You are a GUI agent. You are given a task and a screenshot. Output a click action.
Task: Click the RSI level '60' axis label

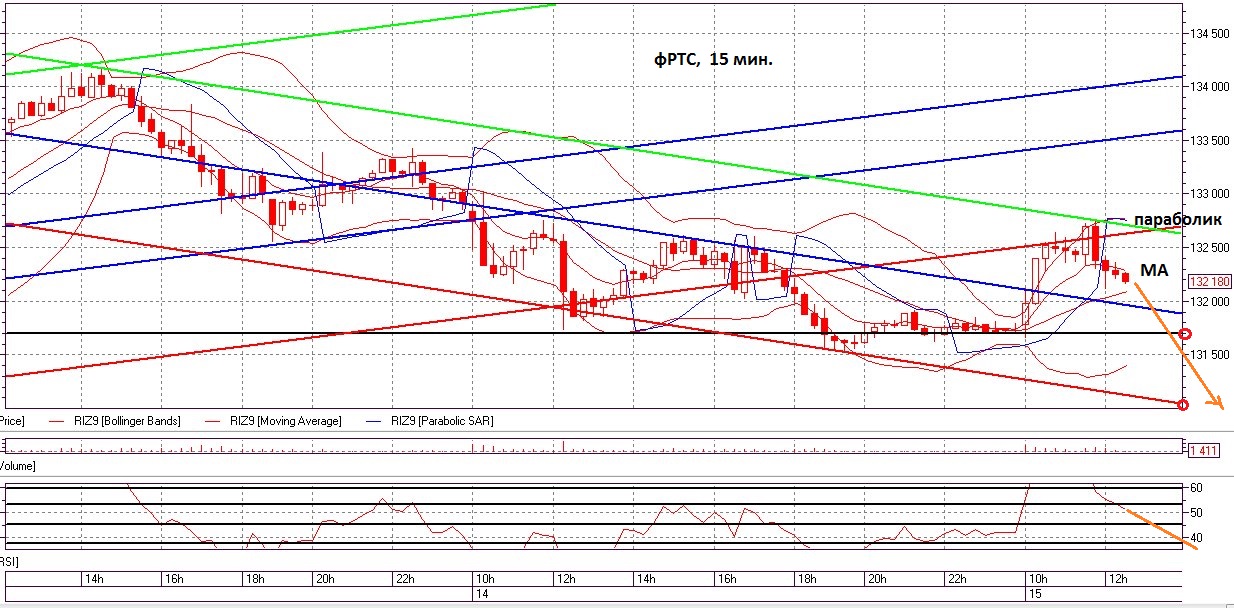pyautogui.click(x=1195, y=488)
